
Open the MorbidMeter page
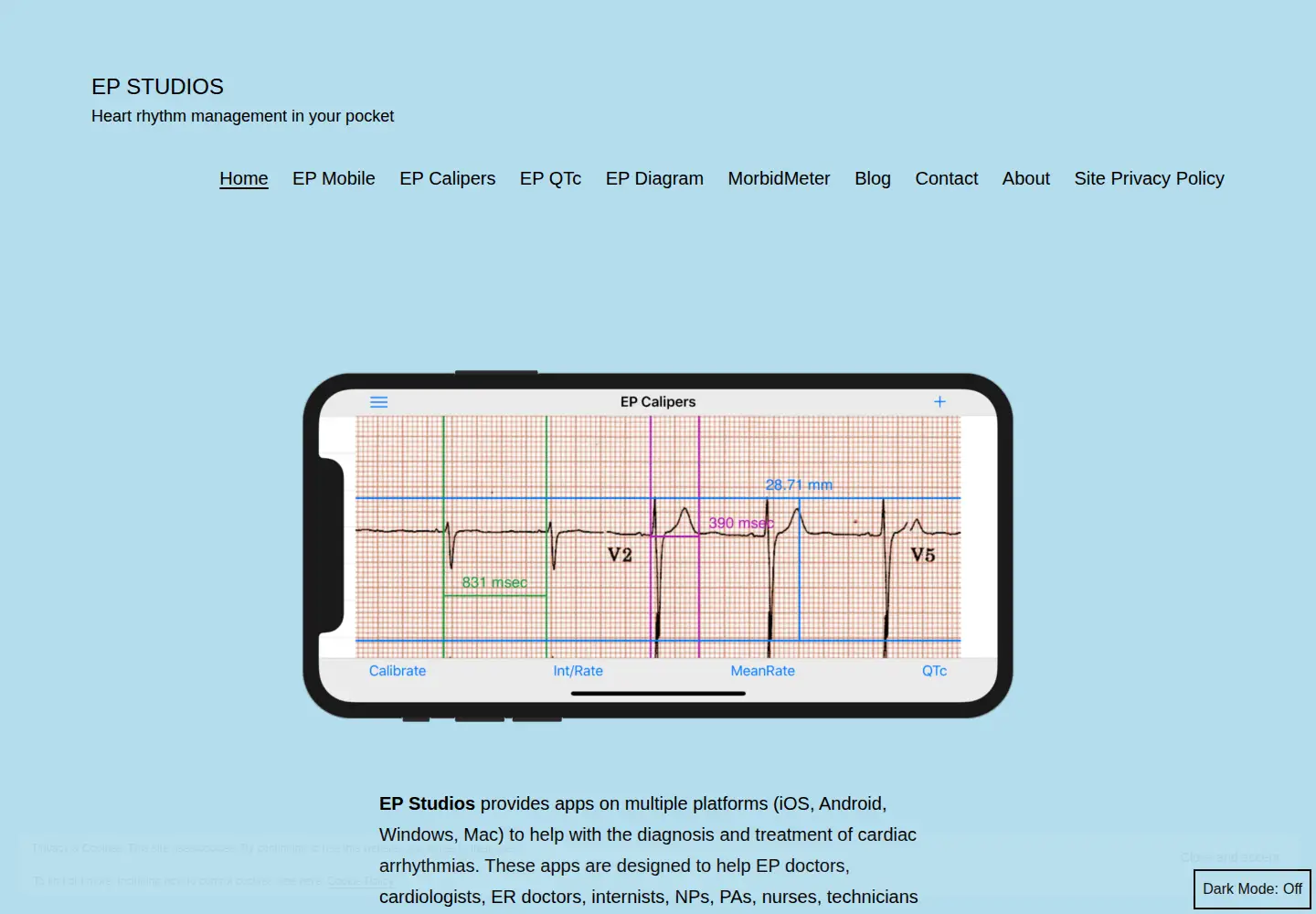click(x=779, y=178)
